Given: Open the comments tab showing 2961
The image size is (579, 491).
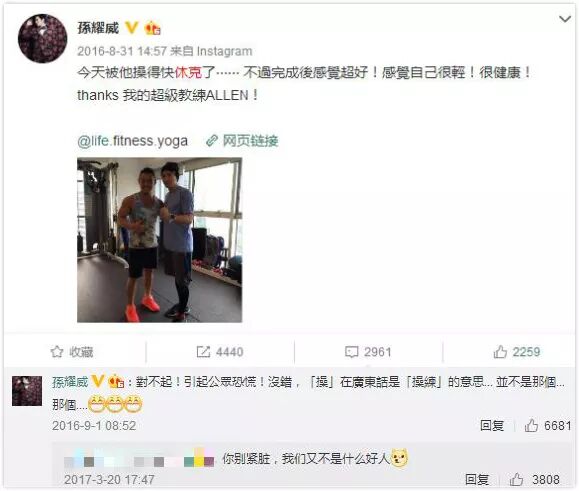Looking at the screenshot, I should [368, 352].
